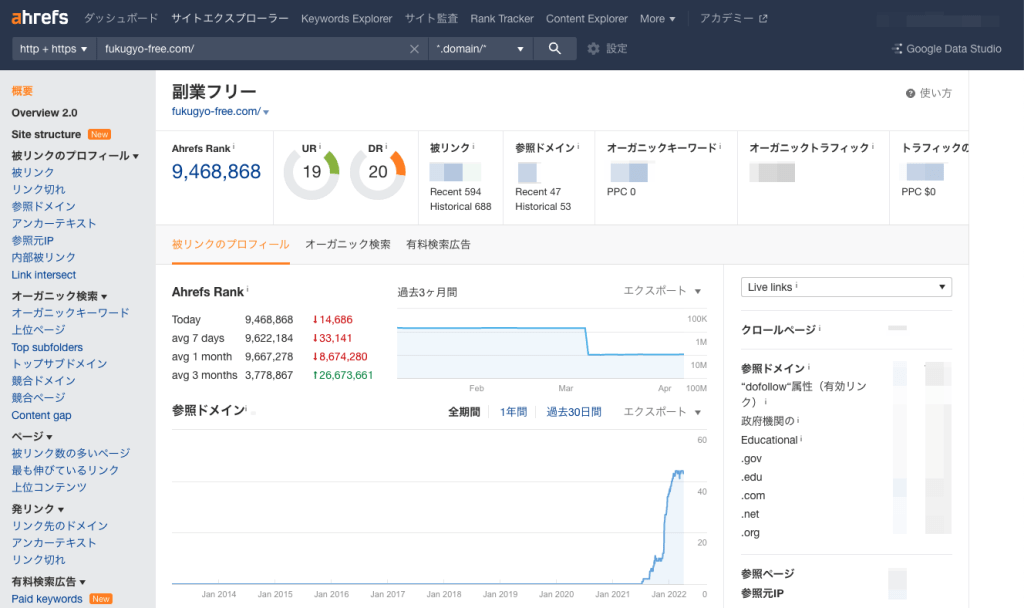Viewport: 1024px width, 608px height.
Task: Open Site structure in sidebar
Action: click(x=46, y=134)
